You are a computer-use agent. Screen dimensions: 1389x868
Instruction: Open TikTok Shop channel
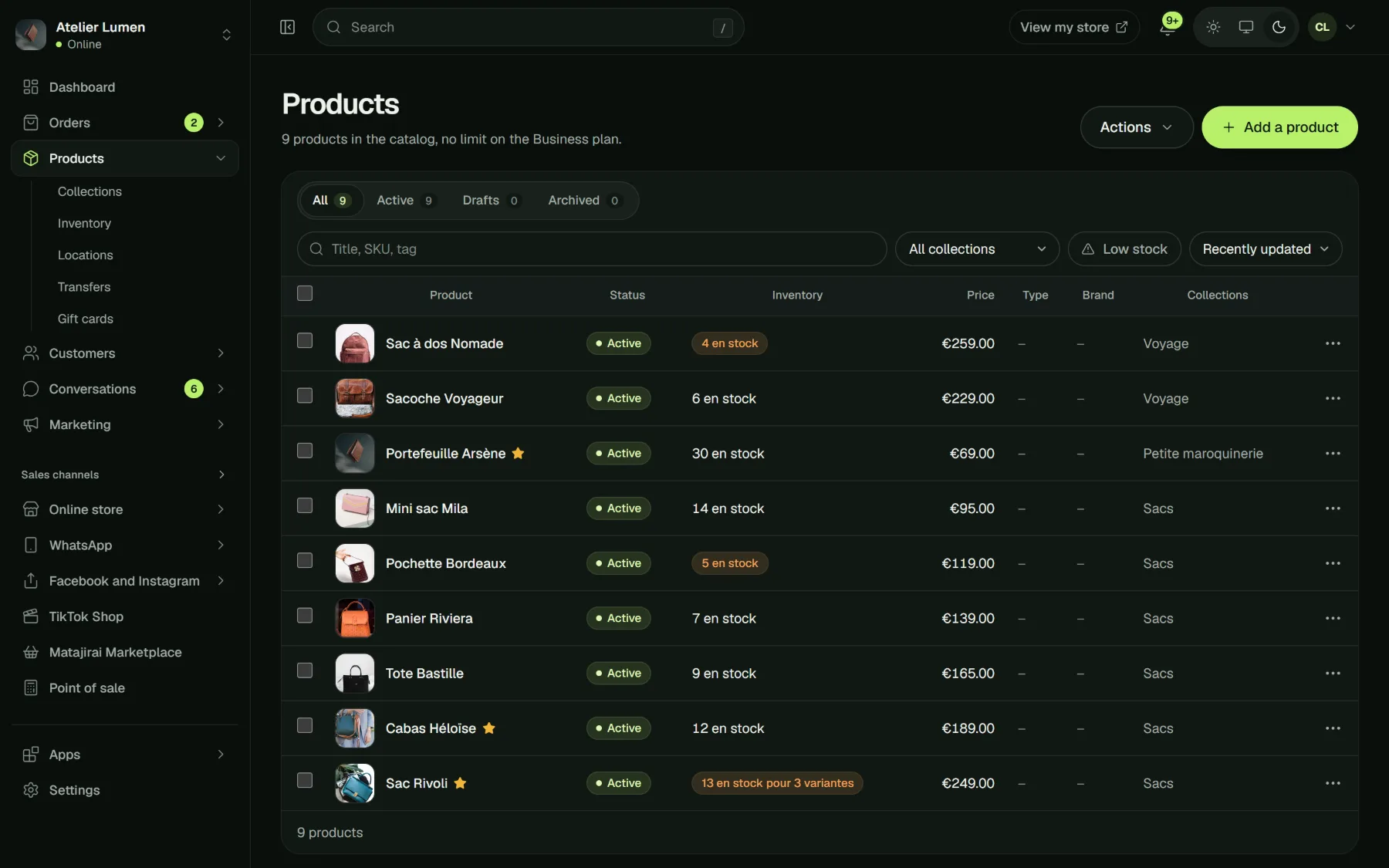[x=125, y=616]
